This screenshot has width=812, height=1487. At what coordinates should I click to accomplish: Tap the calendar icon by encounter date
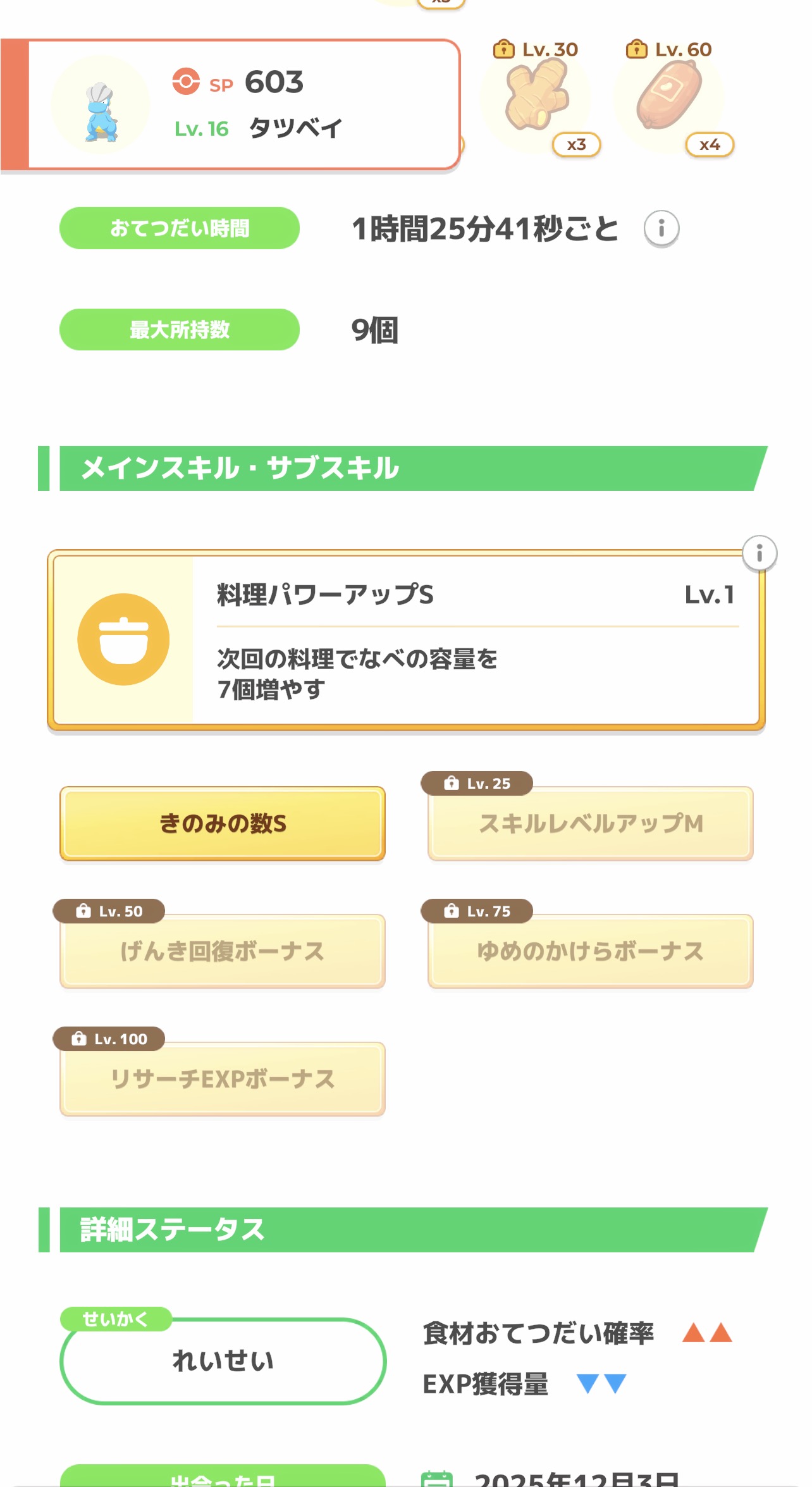[x=437, y=1478]
